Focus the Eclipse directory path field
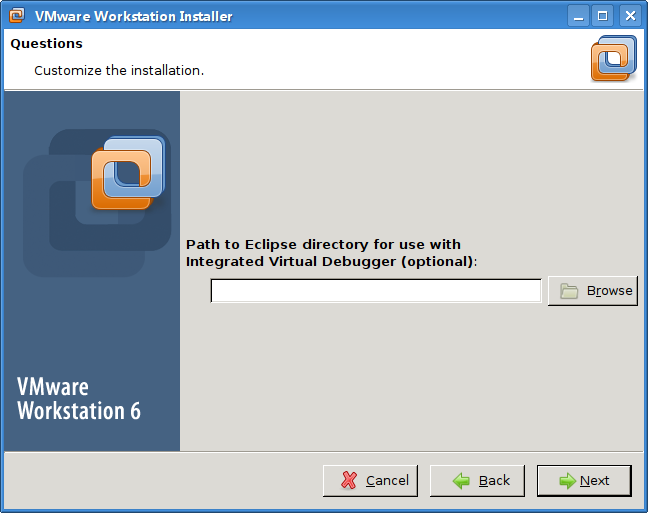The height and width of the screenshot is (513, 648). click(376, 291)
